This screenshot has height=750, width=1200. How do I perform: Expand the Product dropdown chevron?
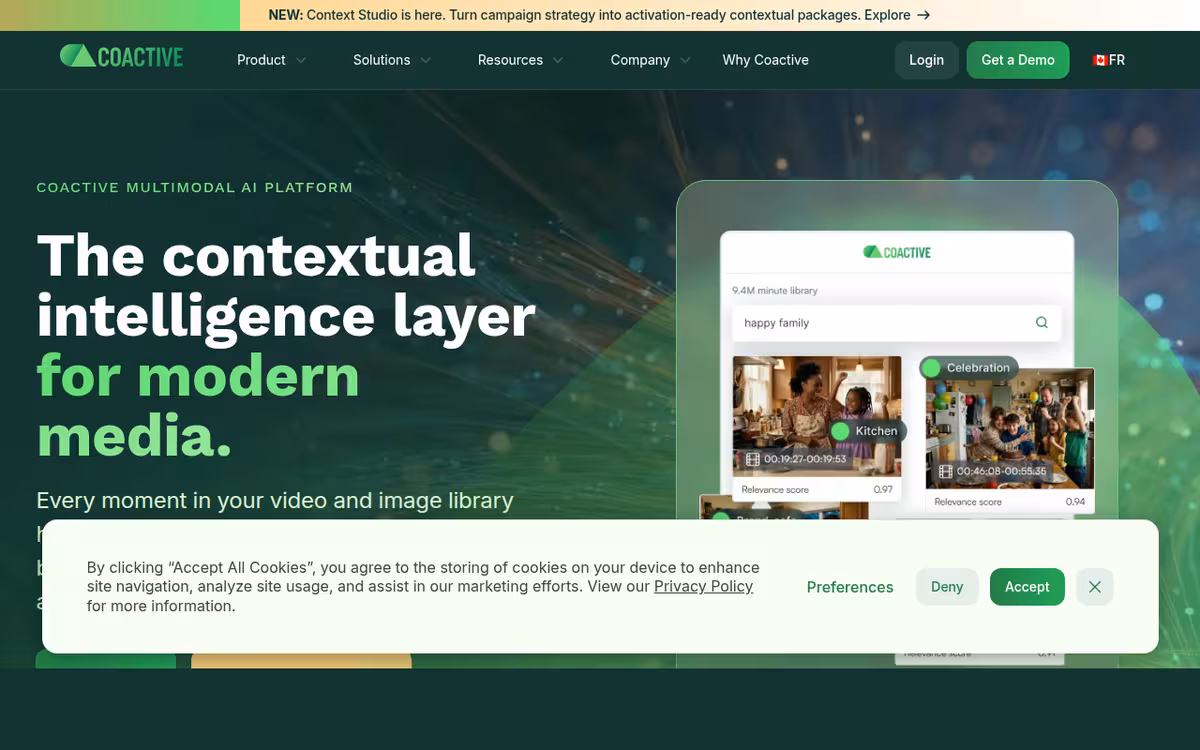tap(300, 60)
